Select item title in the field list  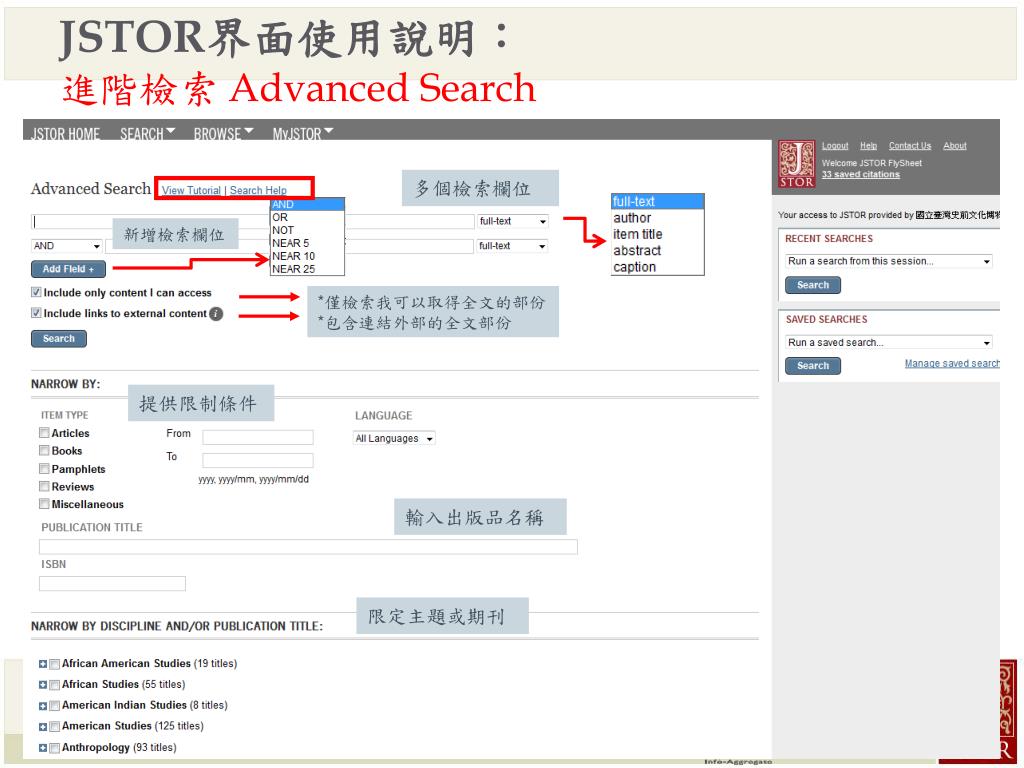pos(658,234)
